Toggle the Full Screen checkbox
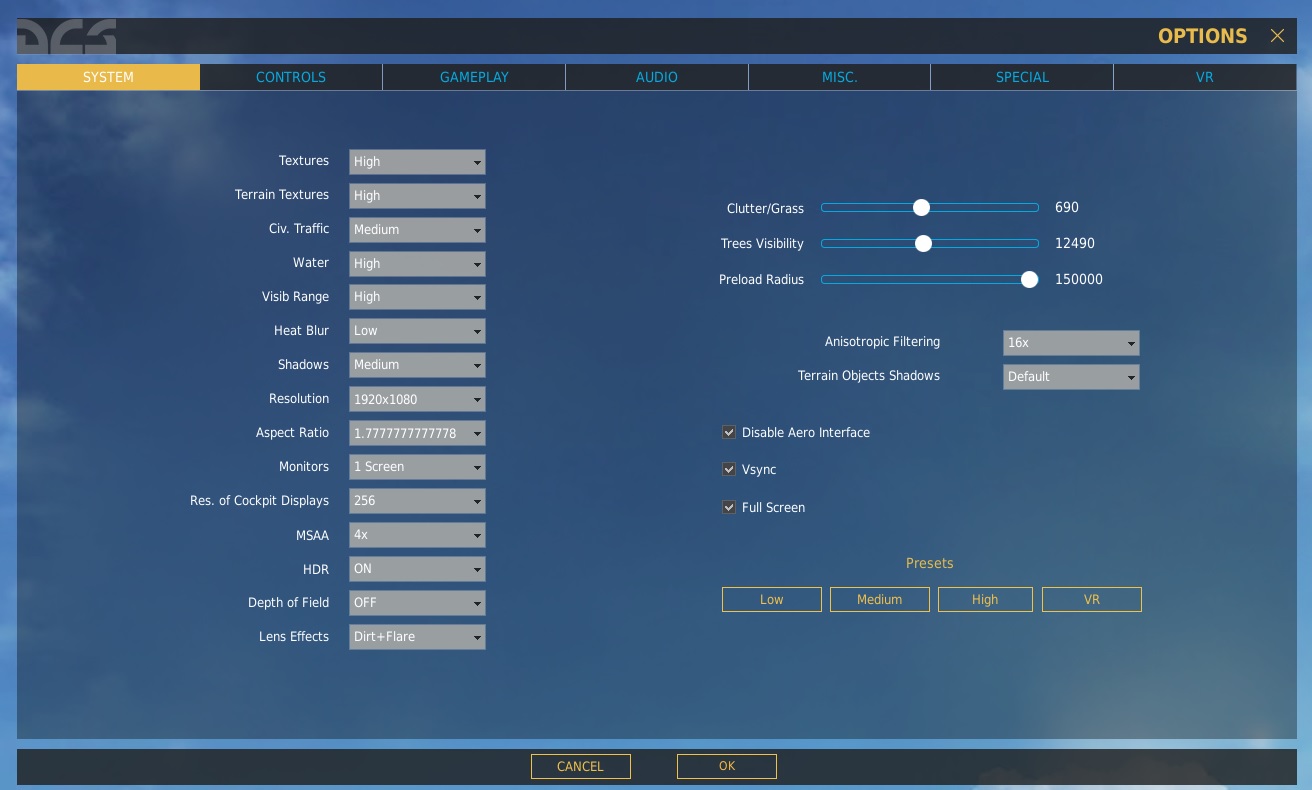This screenshot has height=790, width=1312. click(x=729, y=507)
